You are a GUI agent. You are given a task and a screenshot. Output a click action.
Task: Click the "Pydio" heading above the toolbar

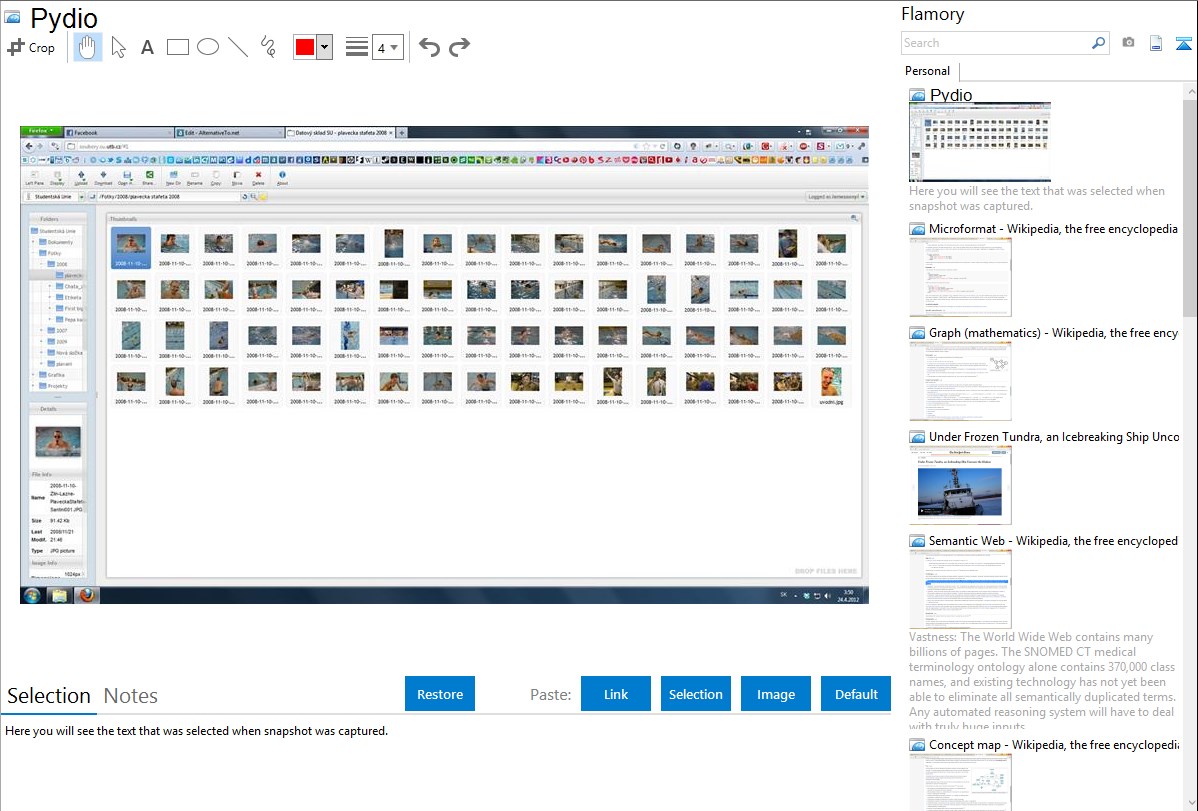pyautogui.click(x=64, y=18)
